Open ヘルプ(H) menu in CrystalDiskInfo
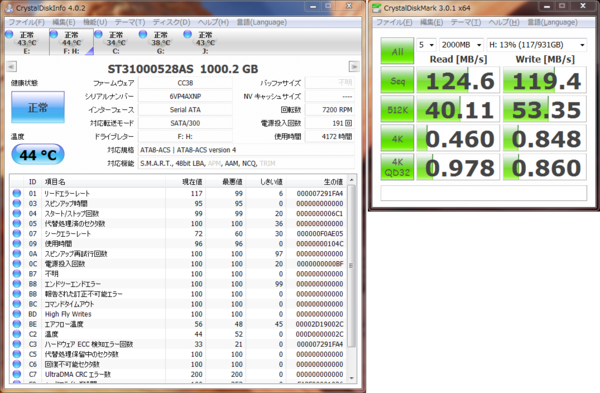Screen dimensions: 600x393 [x=213, y=22]
